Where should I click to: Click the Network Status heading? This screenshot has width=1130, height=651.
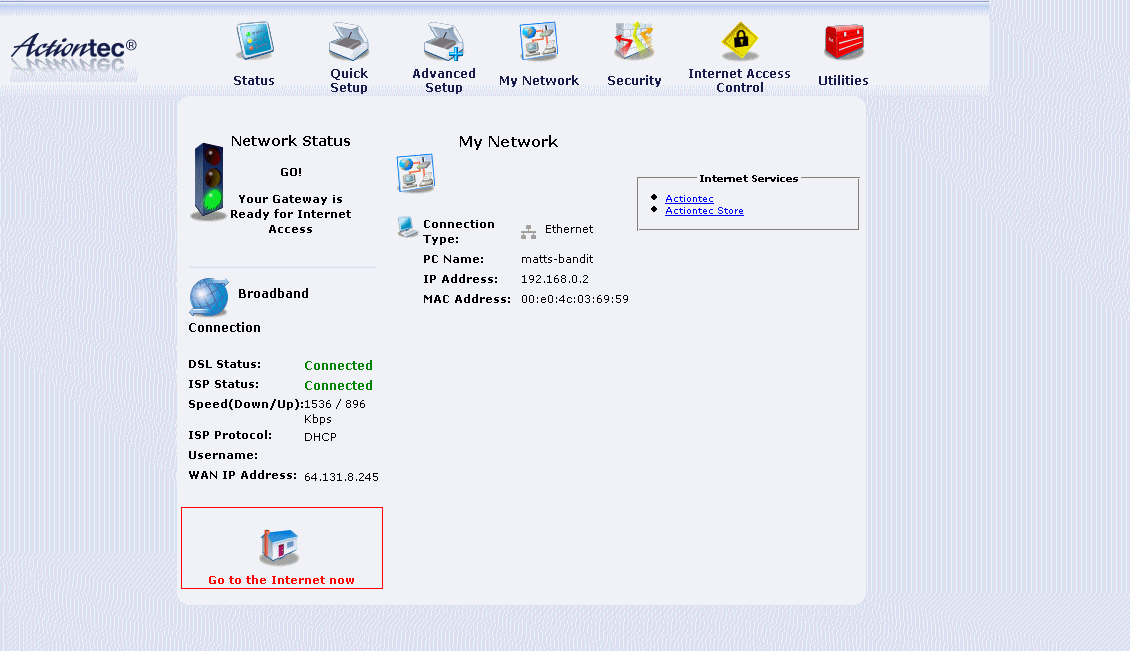(x=290, y=141)
